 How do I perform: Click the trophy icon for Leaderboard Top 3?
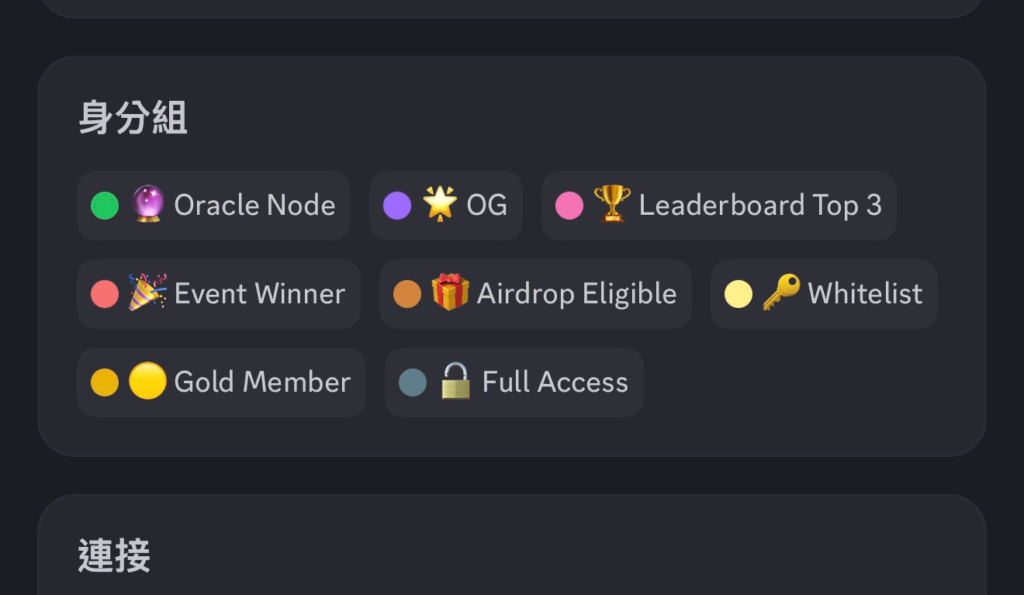click(x=612, y=205)
